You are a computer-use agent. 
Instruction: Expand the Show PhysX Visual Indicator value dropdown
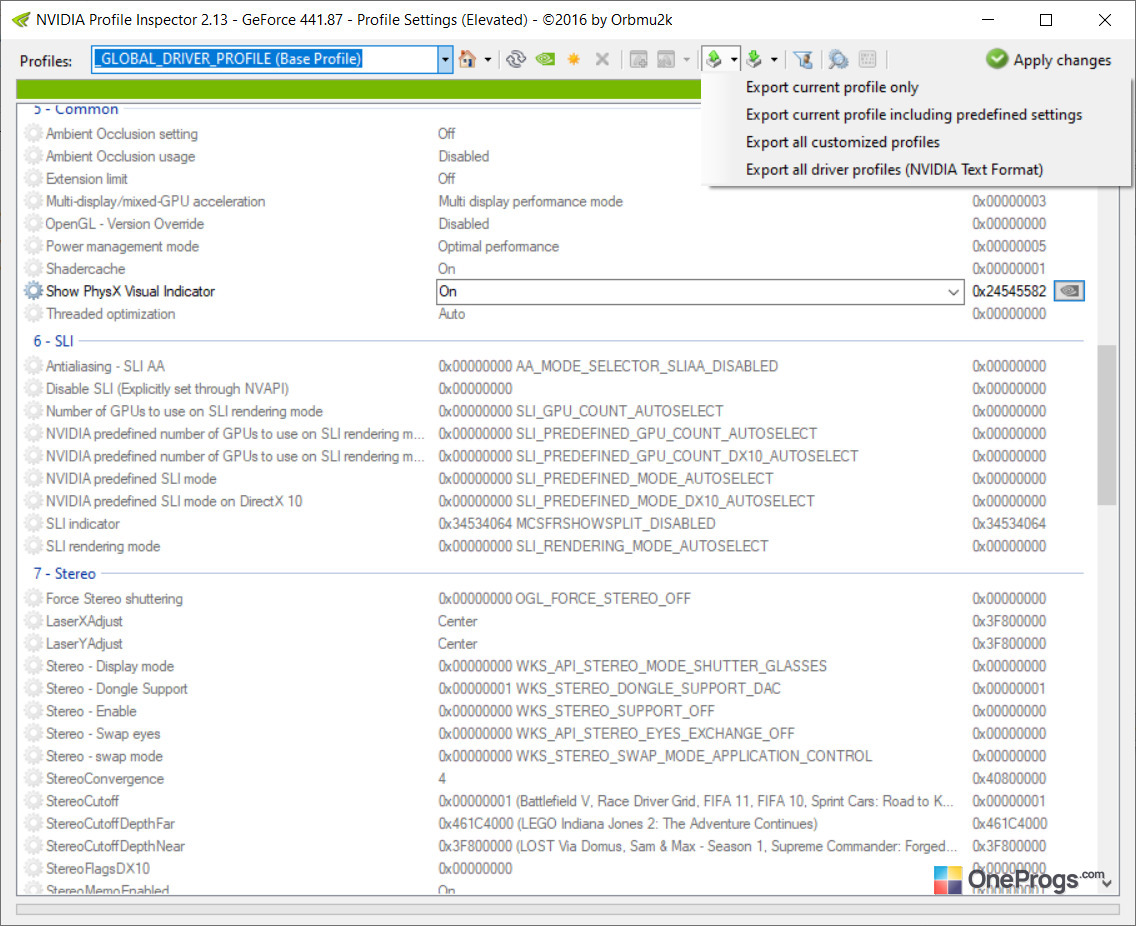(x=953, y=292)
